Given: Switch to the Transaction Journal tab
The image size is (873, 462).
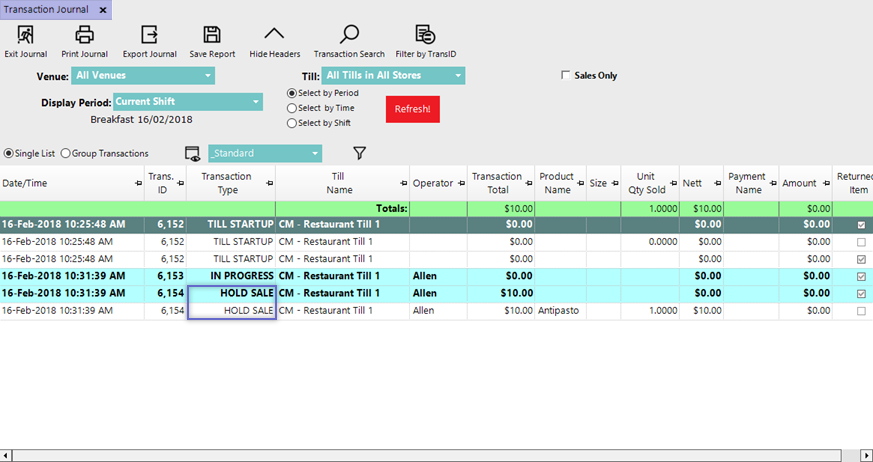Looking at the screenshot, I should coord(46,9).
